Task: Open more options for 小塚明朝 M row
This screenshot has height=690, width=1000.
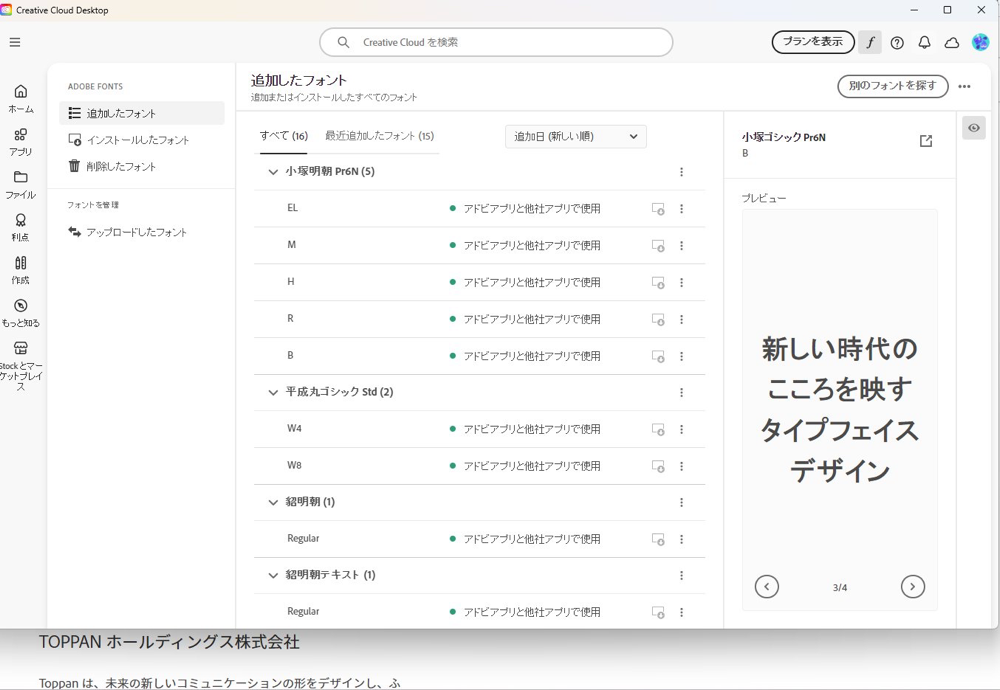Action: pyautogui.click(x=682, y=246)
